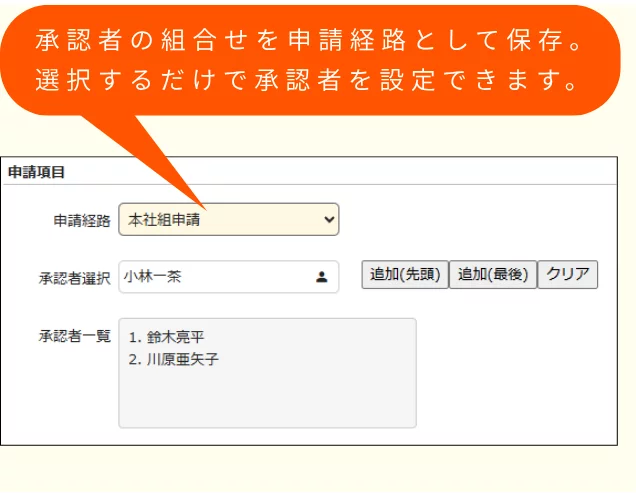
Task: Click the 追加(最後) button
Action: (x=493, y=275)
